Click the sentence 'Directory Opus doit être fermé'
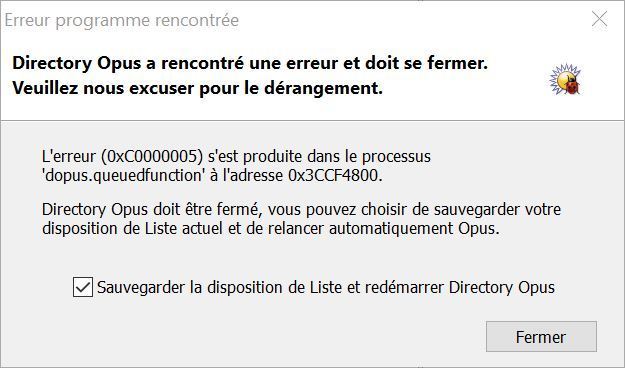The height and width of the screenshot is (368, 625). (151, 209)
